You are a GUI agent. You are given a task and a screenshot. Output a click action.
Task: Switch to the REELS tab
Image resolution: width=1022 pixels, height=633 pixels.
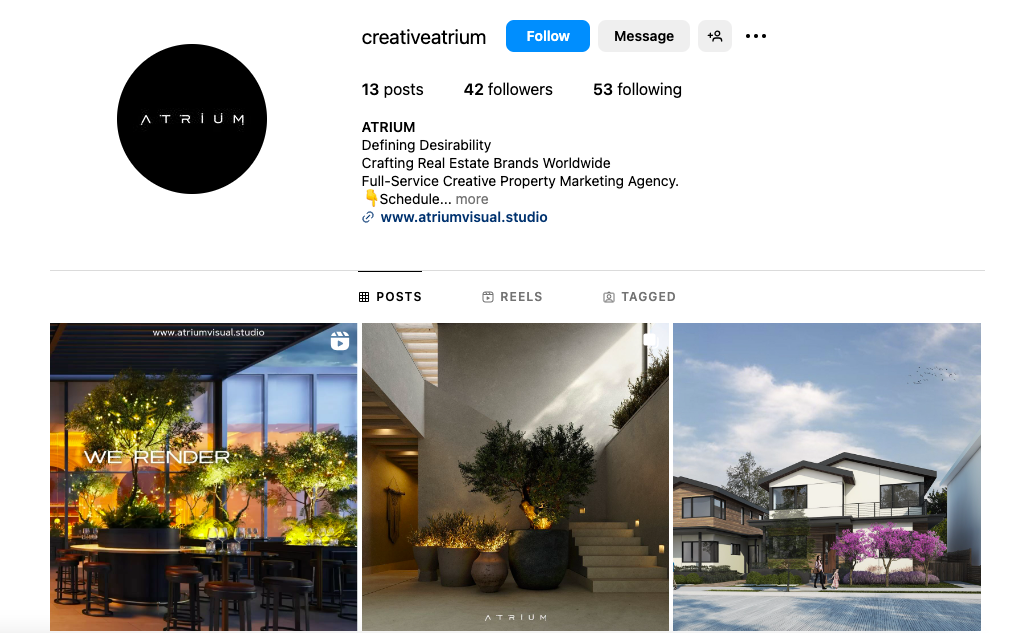[512, 297]
